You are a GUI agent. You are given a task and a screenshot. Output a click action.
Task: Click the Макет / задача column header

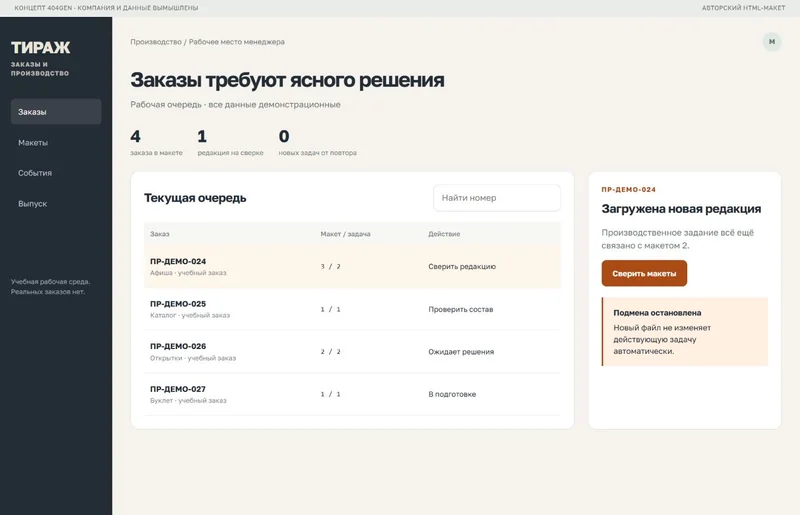345,234
